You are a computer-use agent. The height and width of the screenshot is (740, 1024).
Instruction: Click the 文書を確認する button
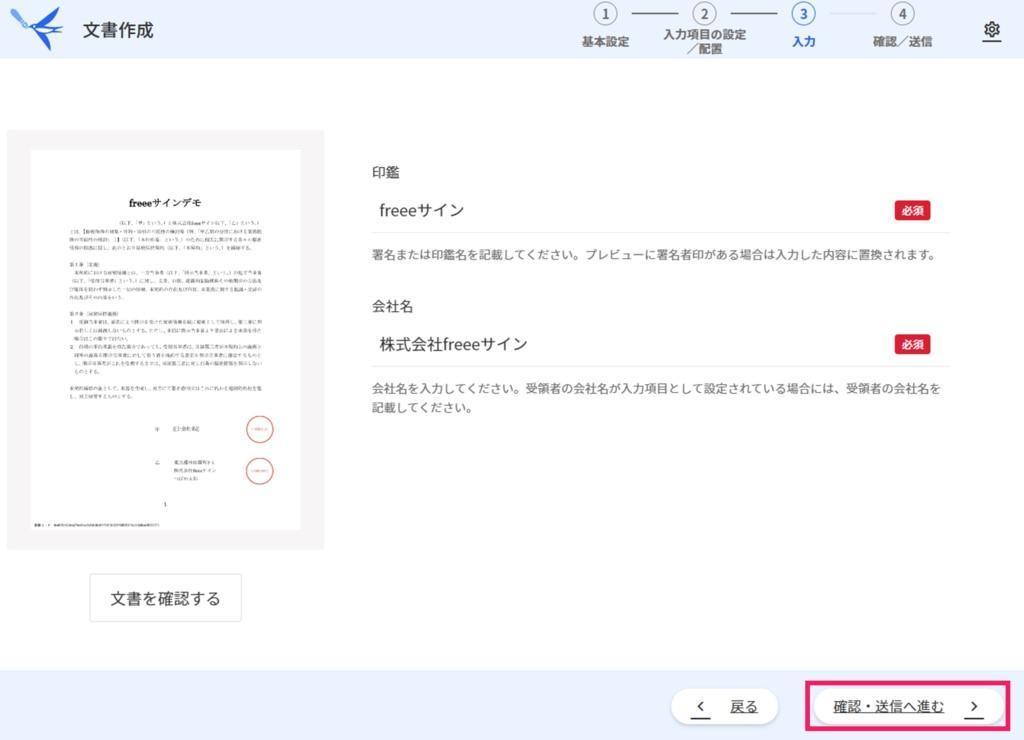pyautogui.click(x=165, y=598)
